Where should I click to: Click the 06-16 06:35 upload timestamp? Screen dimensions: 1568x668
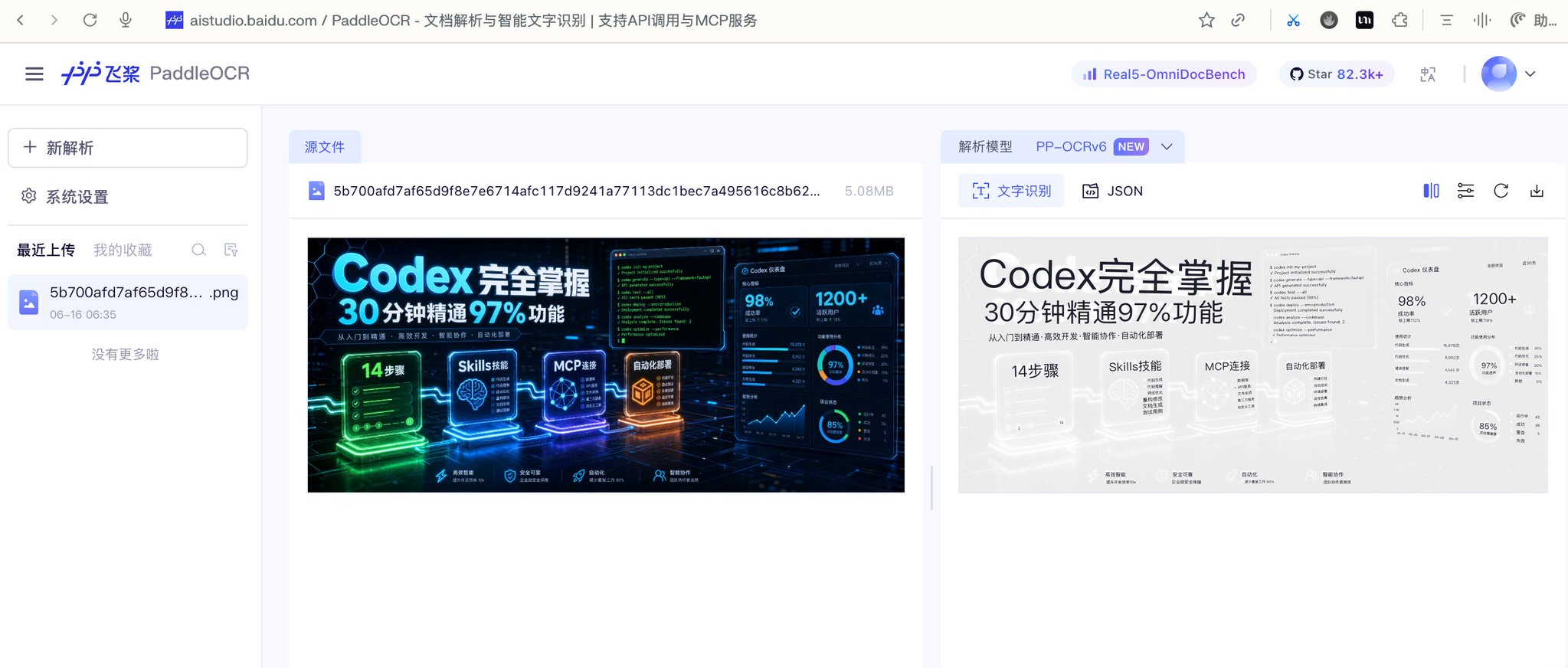point(83,314)
